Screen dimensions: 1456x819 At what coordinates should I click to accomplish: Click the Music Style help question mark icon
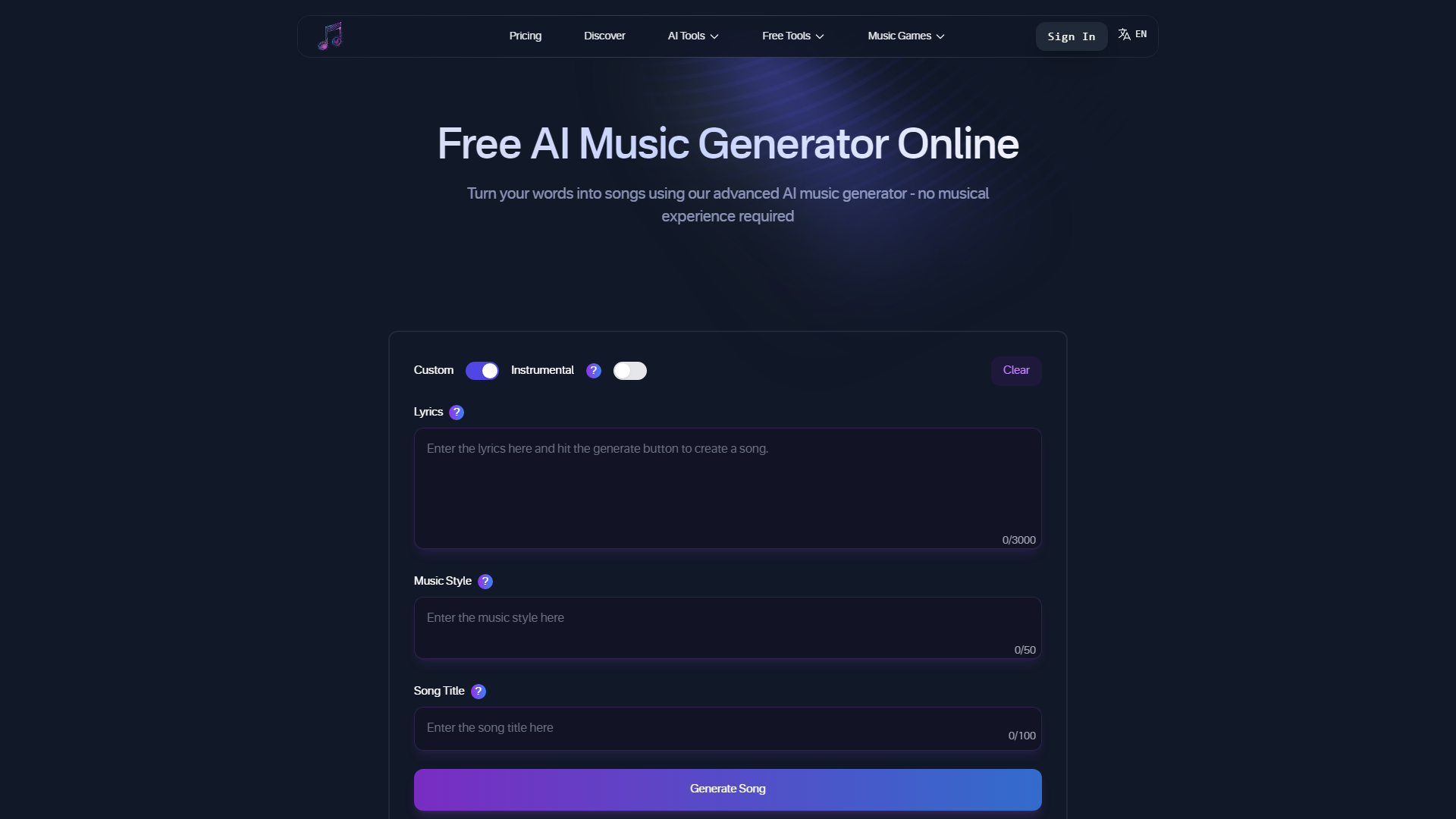[485, 581]
